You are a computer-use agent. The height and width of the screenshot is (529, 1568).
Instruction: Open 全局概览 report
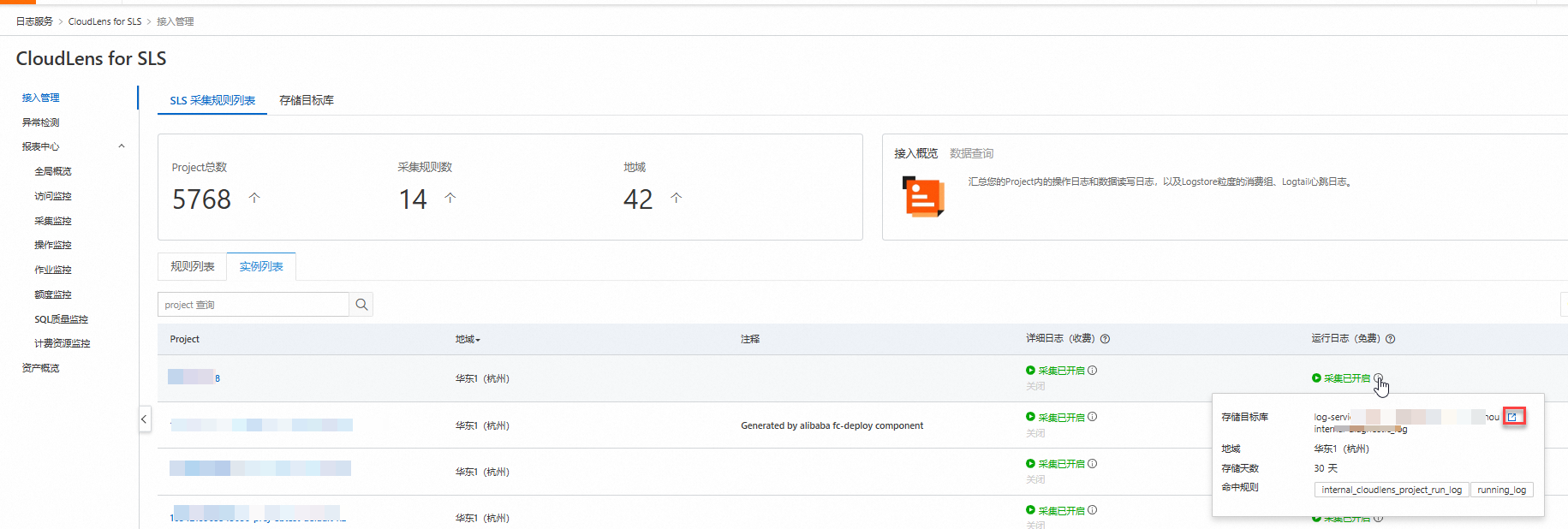click(x=53, y=171)
